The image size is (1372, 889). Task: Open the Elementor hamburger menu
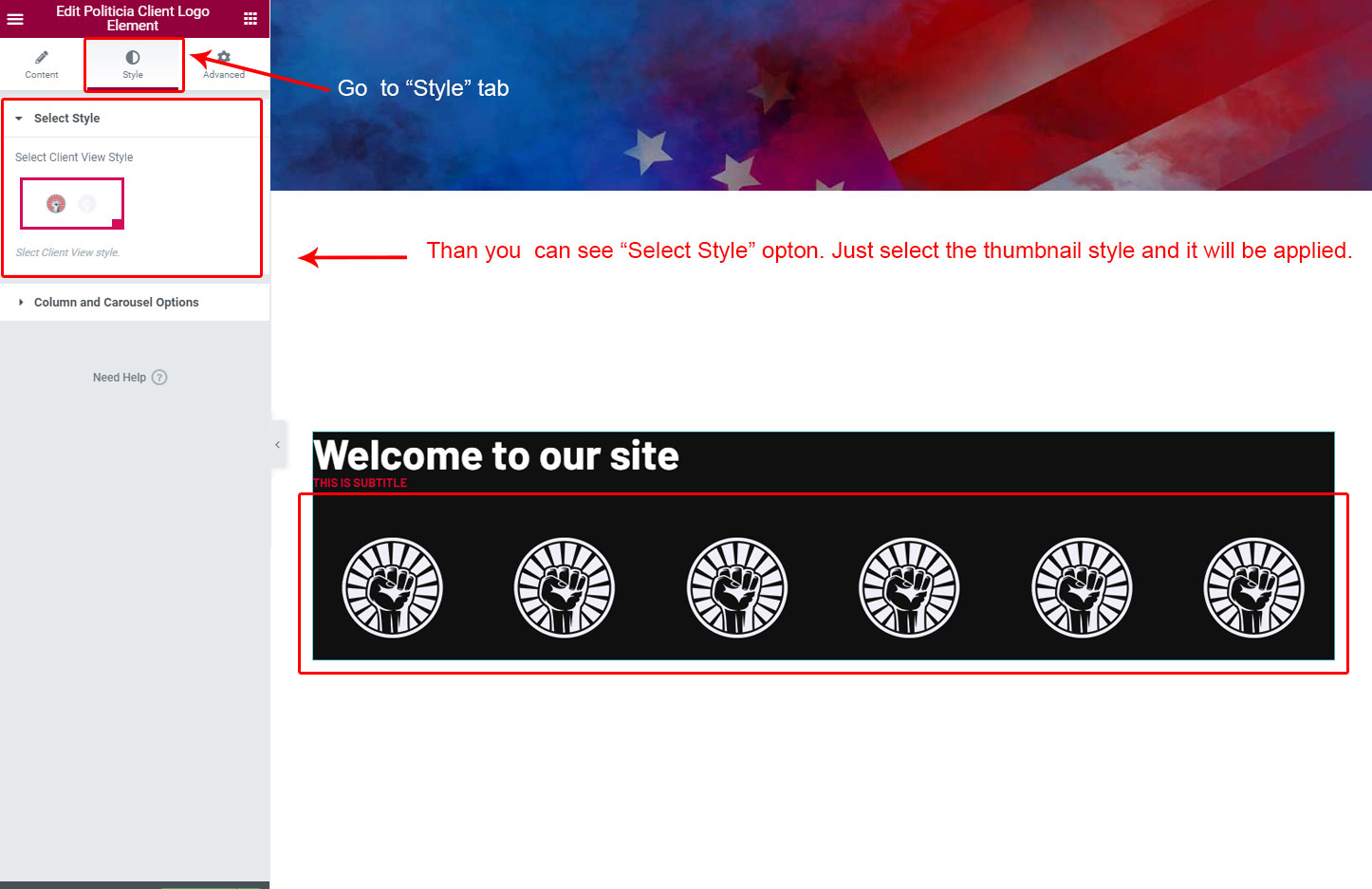(15, 18)
